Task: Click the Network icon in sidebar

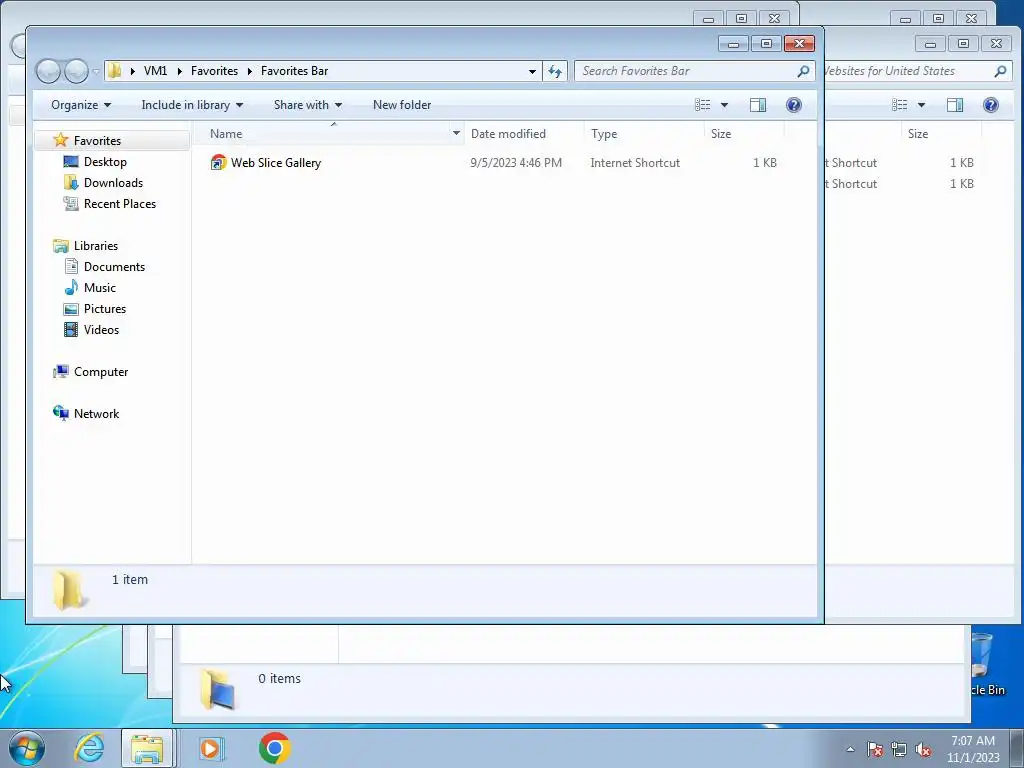Action: [x=61, y=413]
